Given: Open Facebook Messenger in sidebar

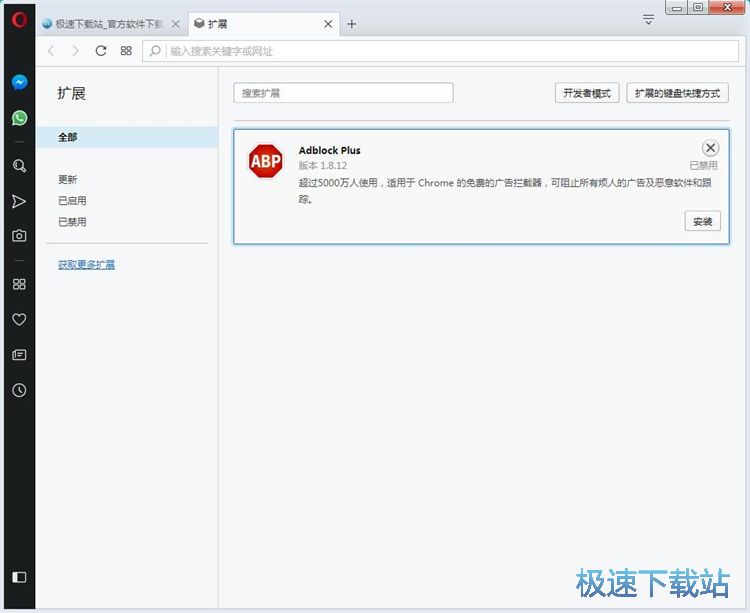Looking at the screenshot, I should 19,82.
